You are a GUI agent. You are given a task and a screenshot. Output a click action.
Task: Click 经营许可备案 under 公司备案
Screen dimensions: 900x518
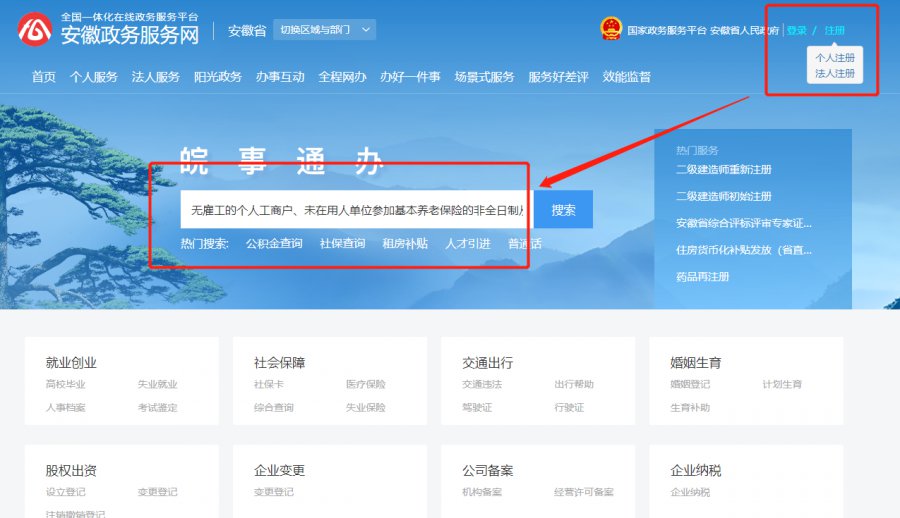tap(584, 492)
